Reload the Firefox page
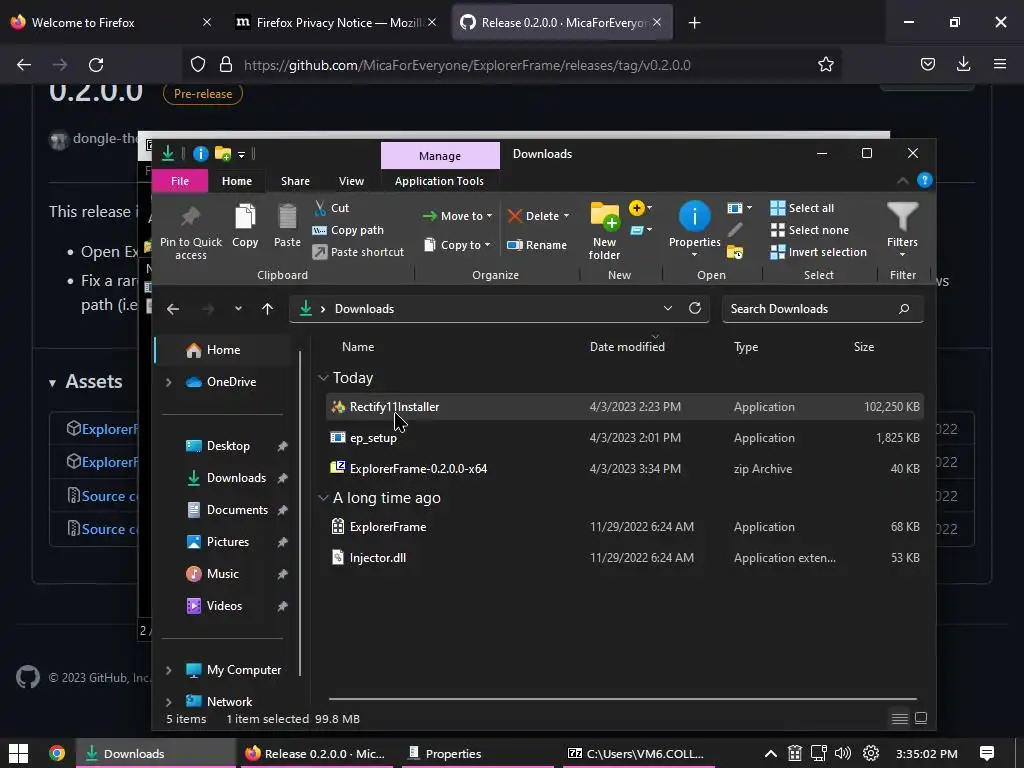This screenshot has width=1024, height=768. pyautogui.click(x=96, y=65)
